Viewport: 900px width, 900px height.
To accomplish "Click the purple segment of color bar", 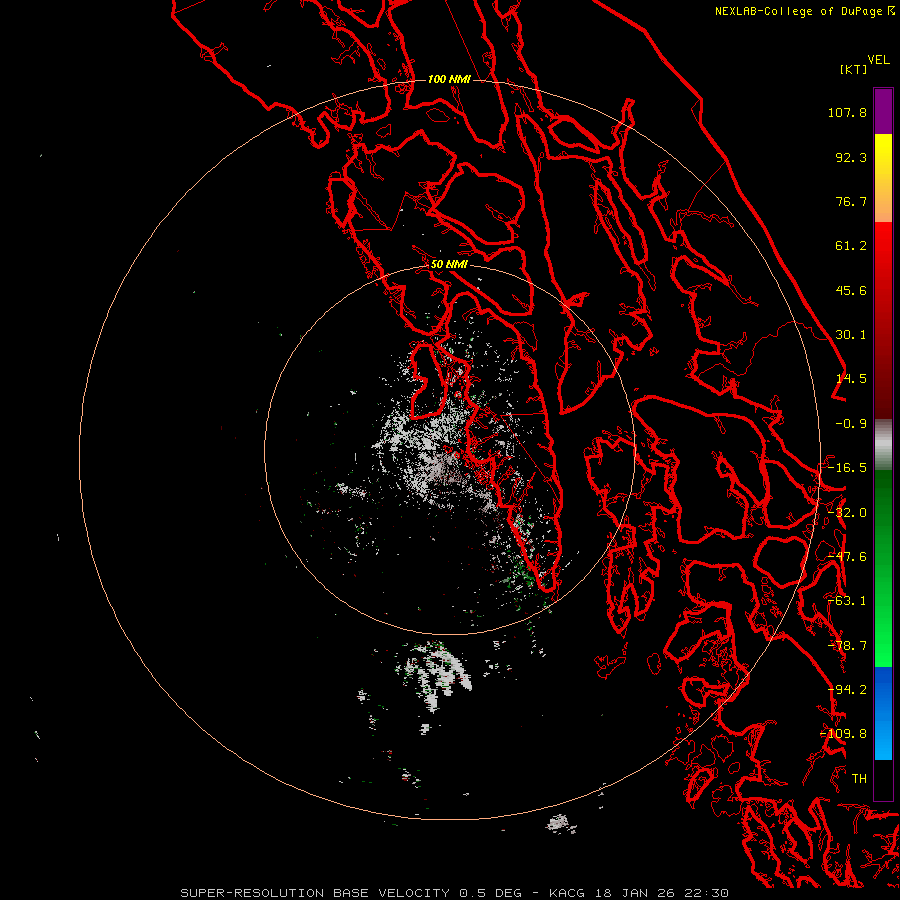I will click(883, 111).
